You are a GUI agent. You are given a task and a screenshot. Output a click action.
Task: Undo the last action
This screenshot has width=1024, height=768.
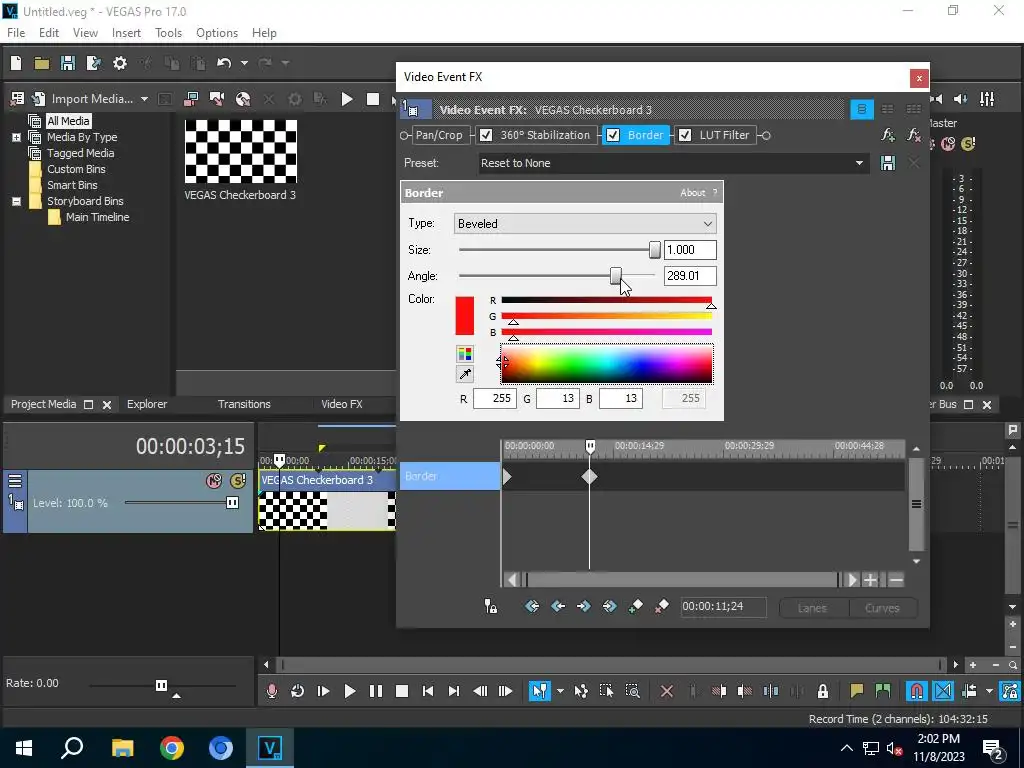[x=224, y=63]
